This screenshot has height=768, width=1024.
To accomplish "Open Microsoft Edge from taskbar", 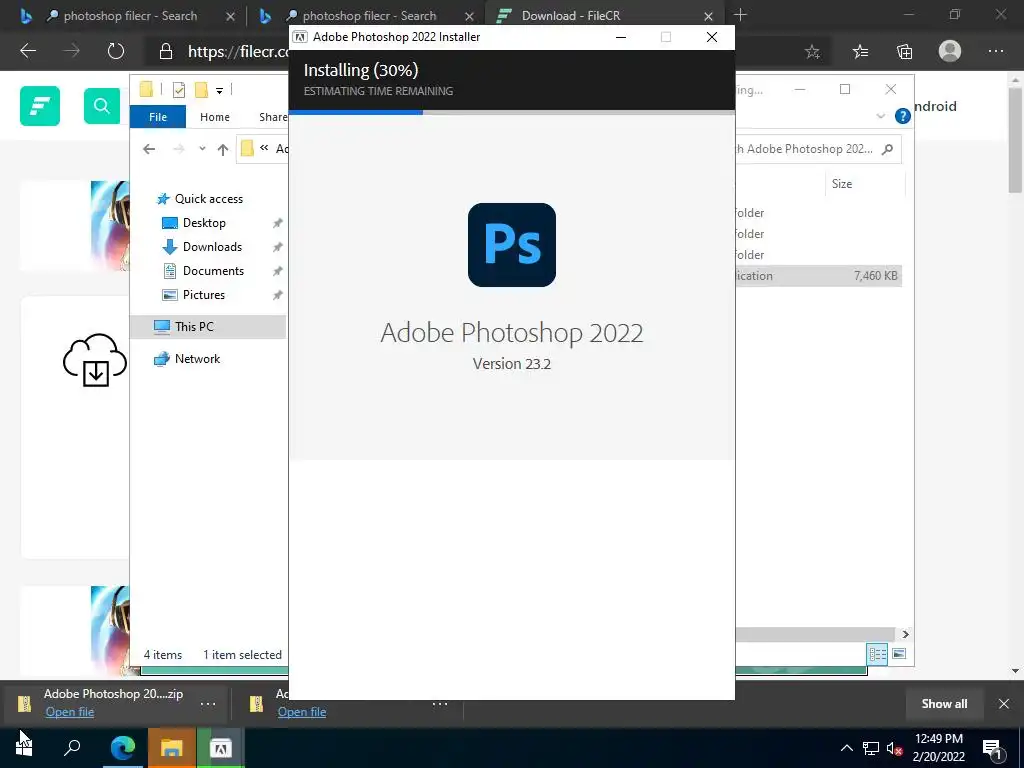I will [122, 747].
